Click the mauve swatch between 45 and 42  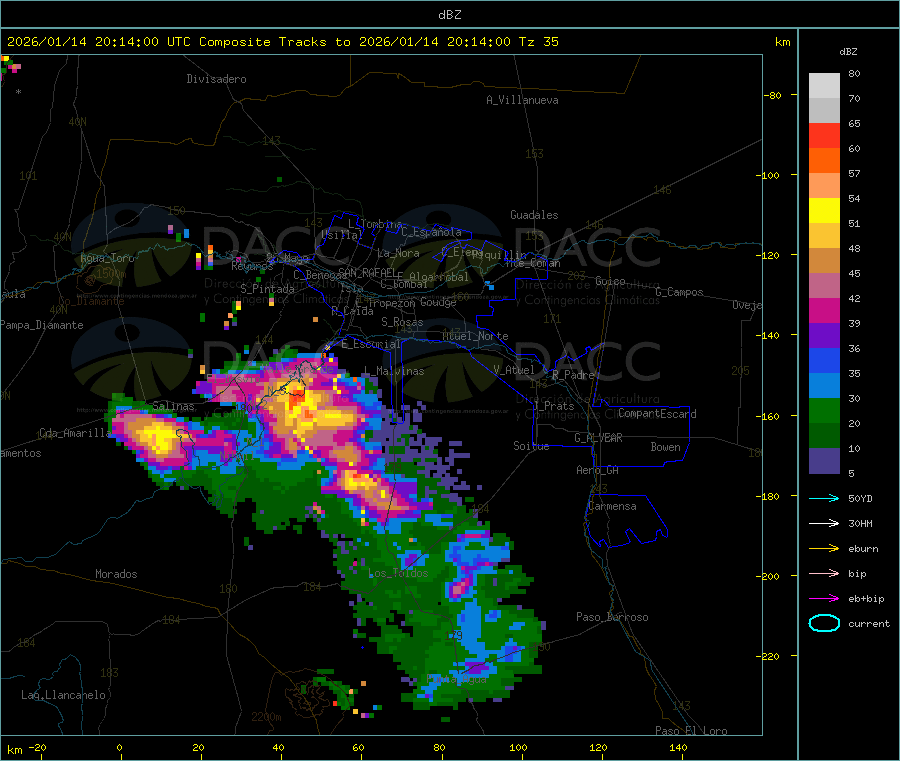click(824, 285)
